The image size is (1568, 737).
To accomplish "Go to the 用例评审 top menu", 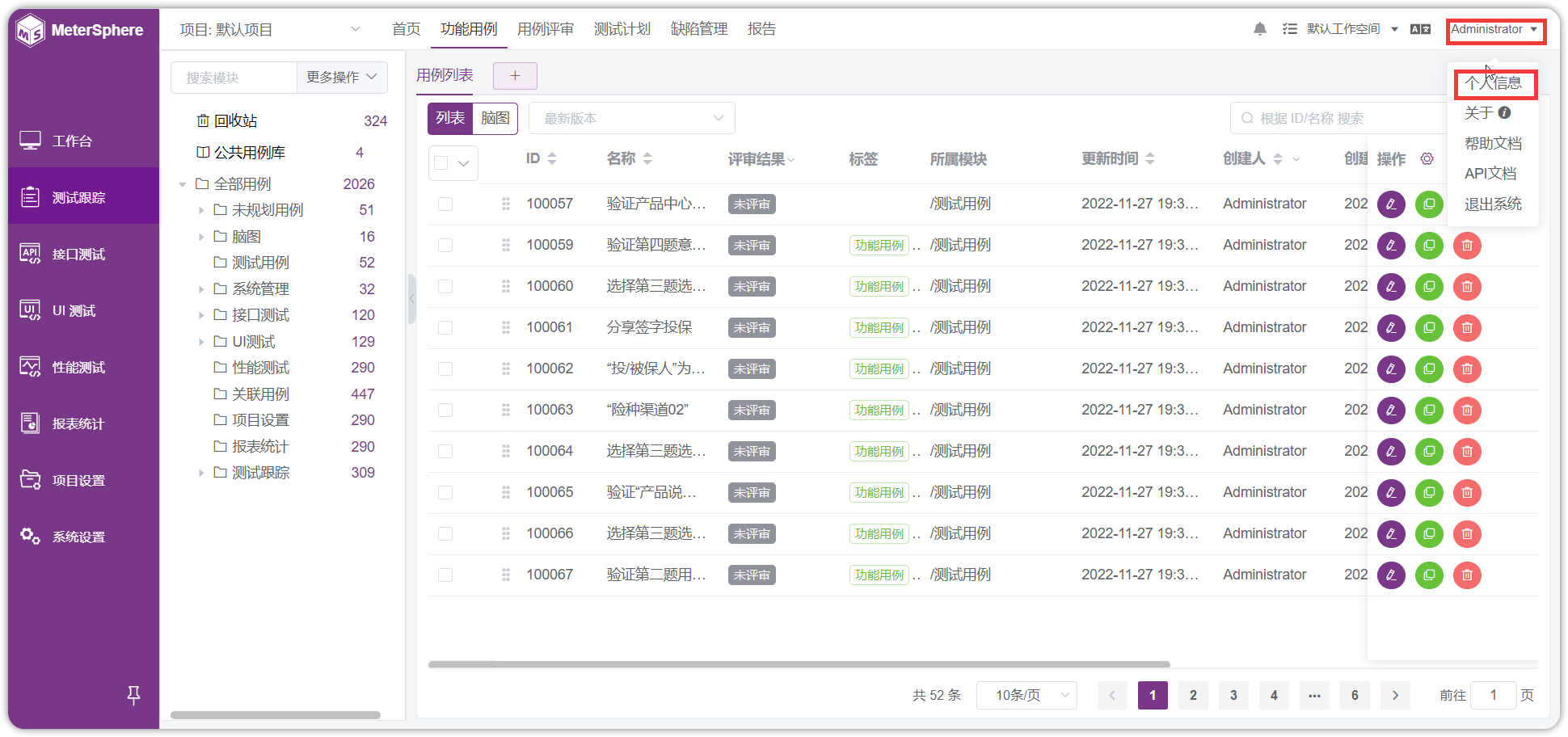I will click(x=546, y=29).
